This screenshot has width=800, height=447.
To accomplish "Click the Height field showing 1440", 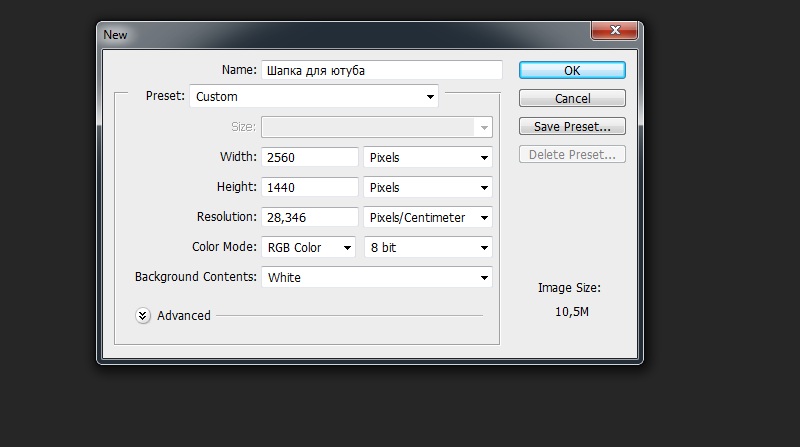I will click(x=310, y=187).
